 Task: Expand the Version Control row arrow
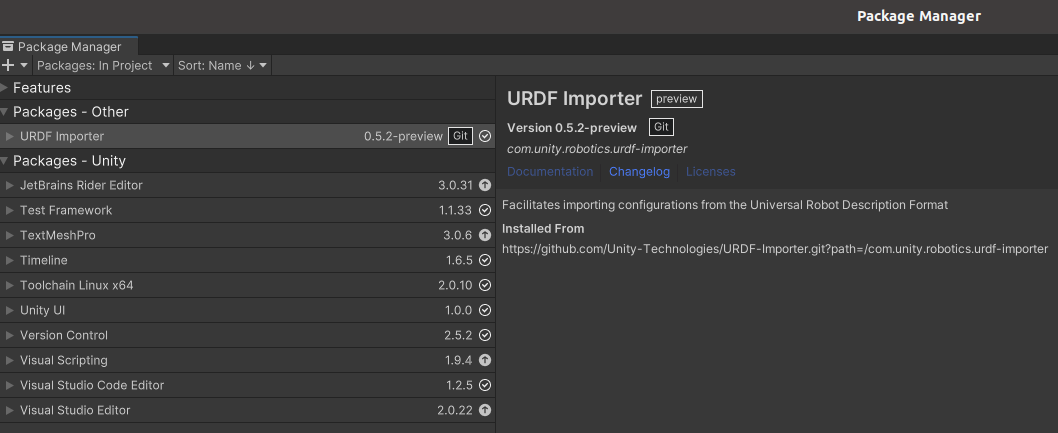click(9, 335)
